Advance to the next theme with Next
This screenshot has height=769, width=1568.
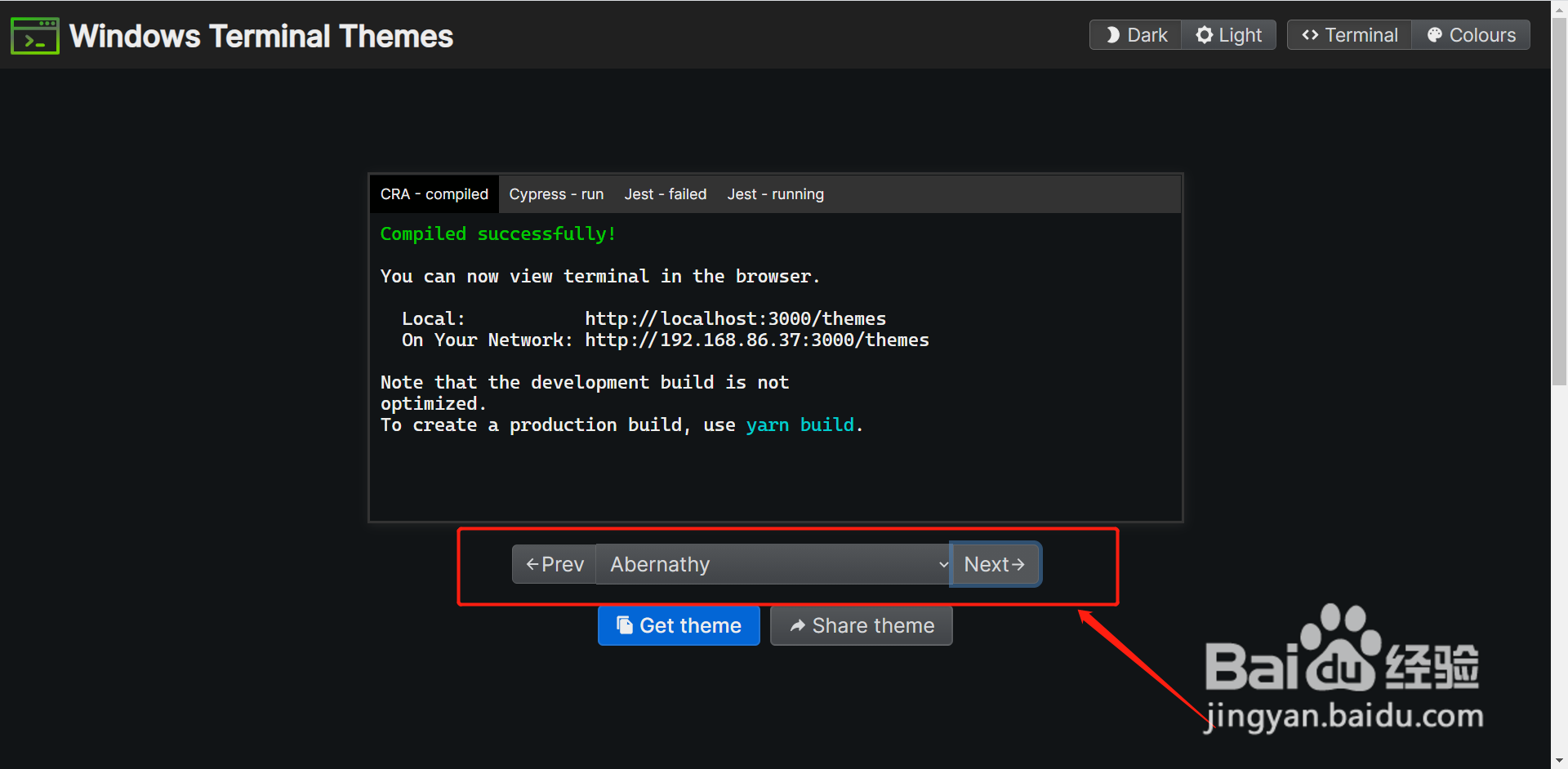(995, 563)
